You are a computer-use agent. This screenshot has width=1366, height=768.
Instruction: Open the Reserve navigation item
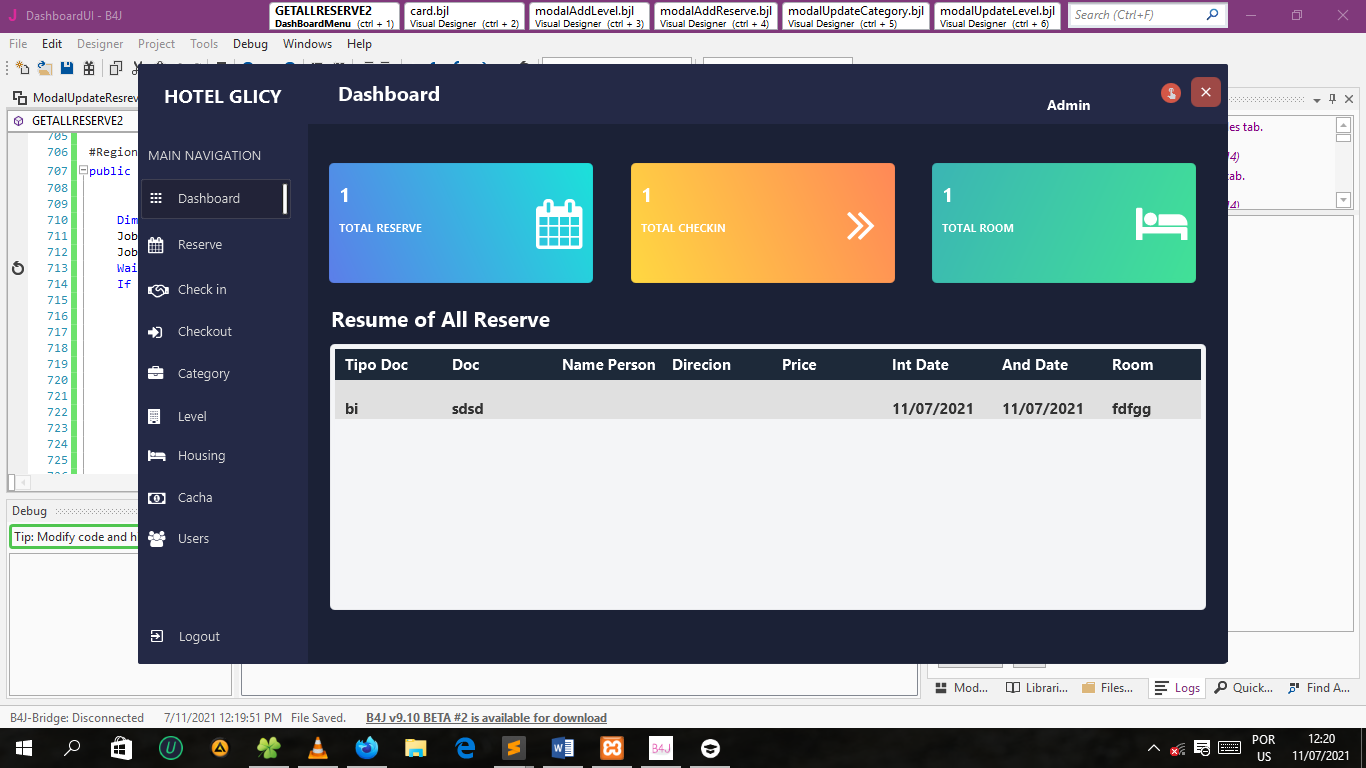200,245
